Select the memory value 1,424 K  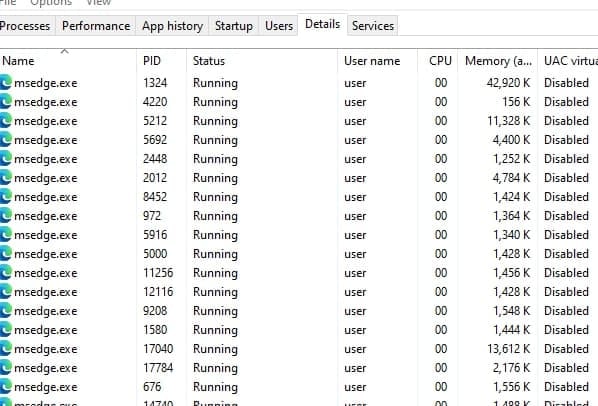tap(512, 197)
